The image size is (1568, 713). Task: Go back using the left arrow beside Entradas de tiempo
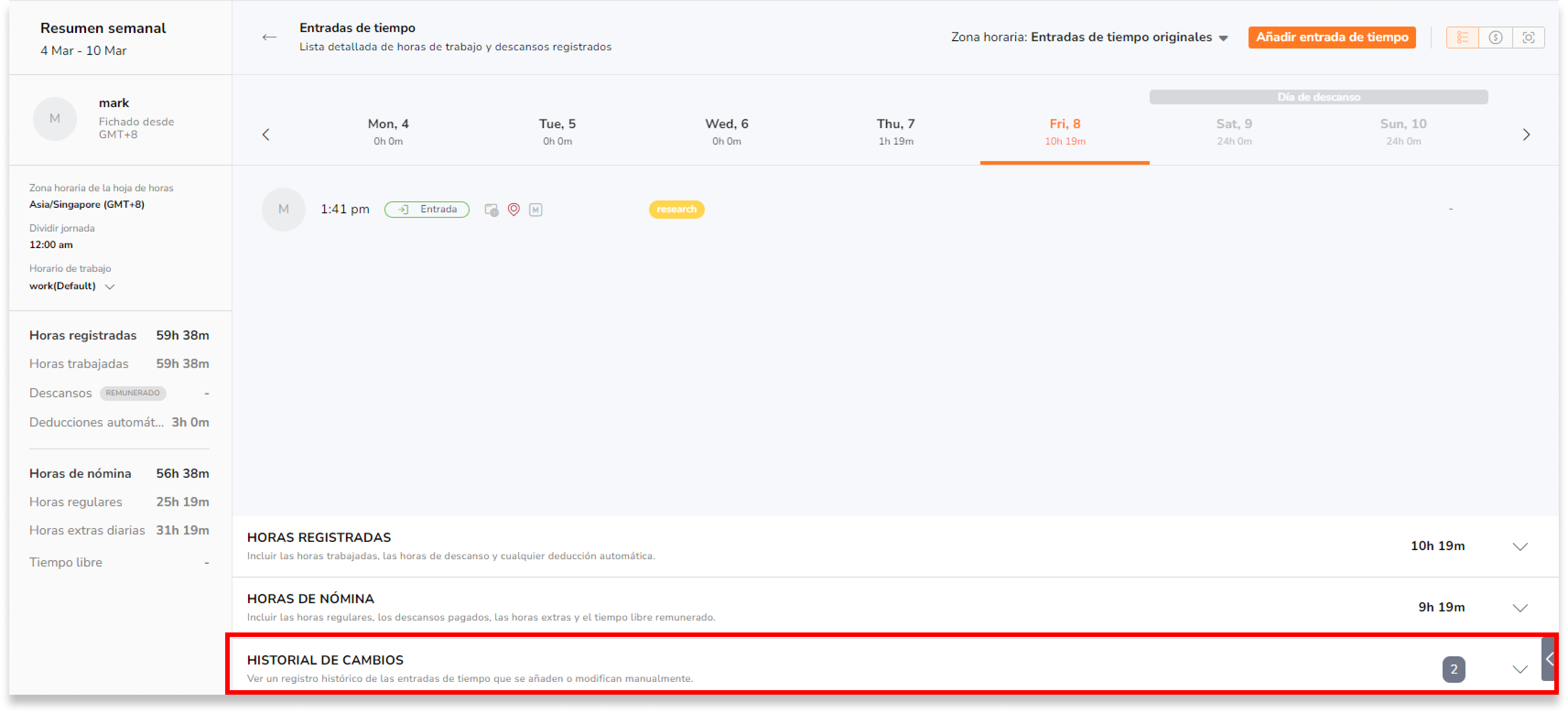(269, 37)
